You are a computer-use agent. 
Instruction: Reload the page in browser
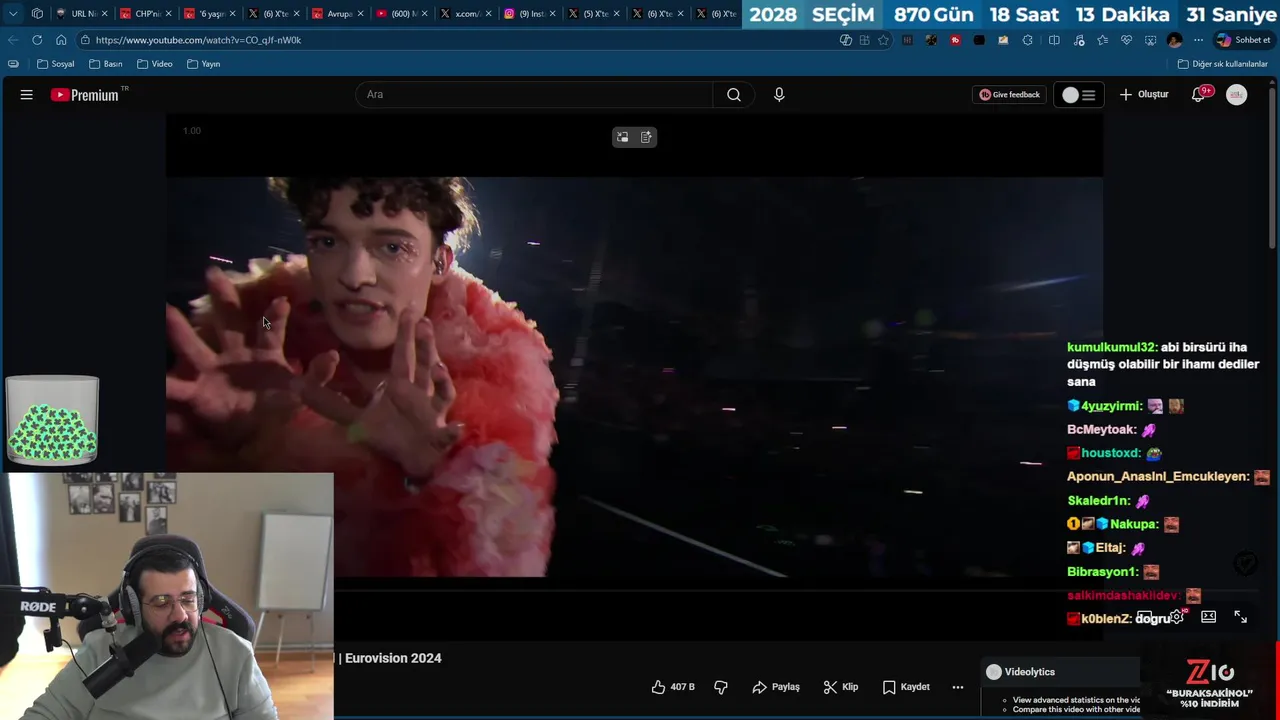coord(37,40)
